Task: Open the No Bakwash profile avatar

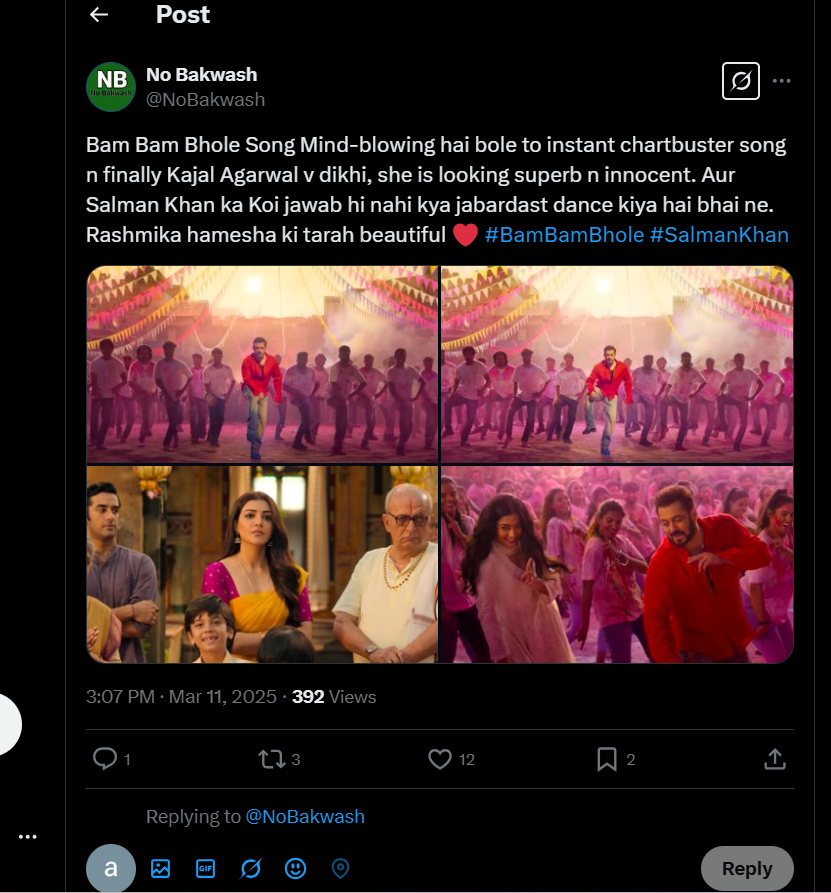Action: coord(111,86)
